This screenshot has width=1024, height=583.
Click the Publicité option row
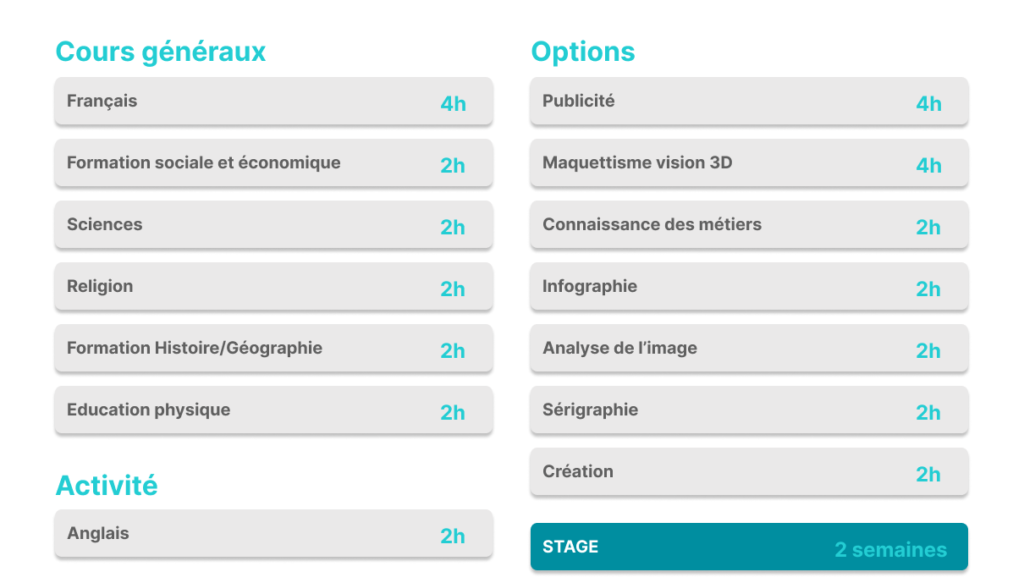[749, 101]
